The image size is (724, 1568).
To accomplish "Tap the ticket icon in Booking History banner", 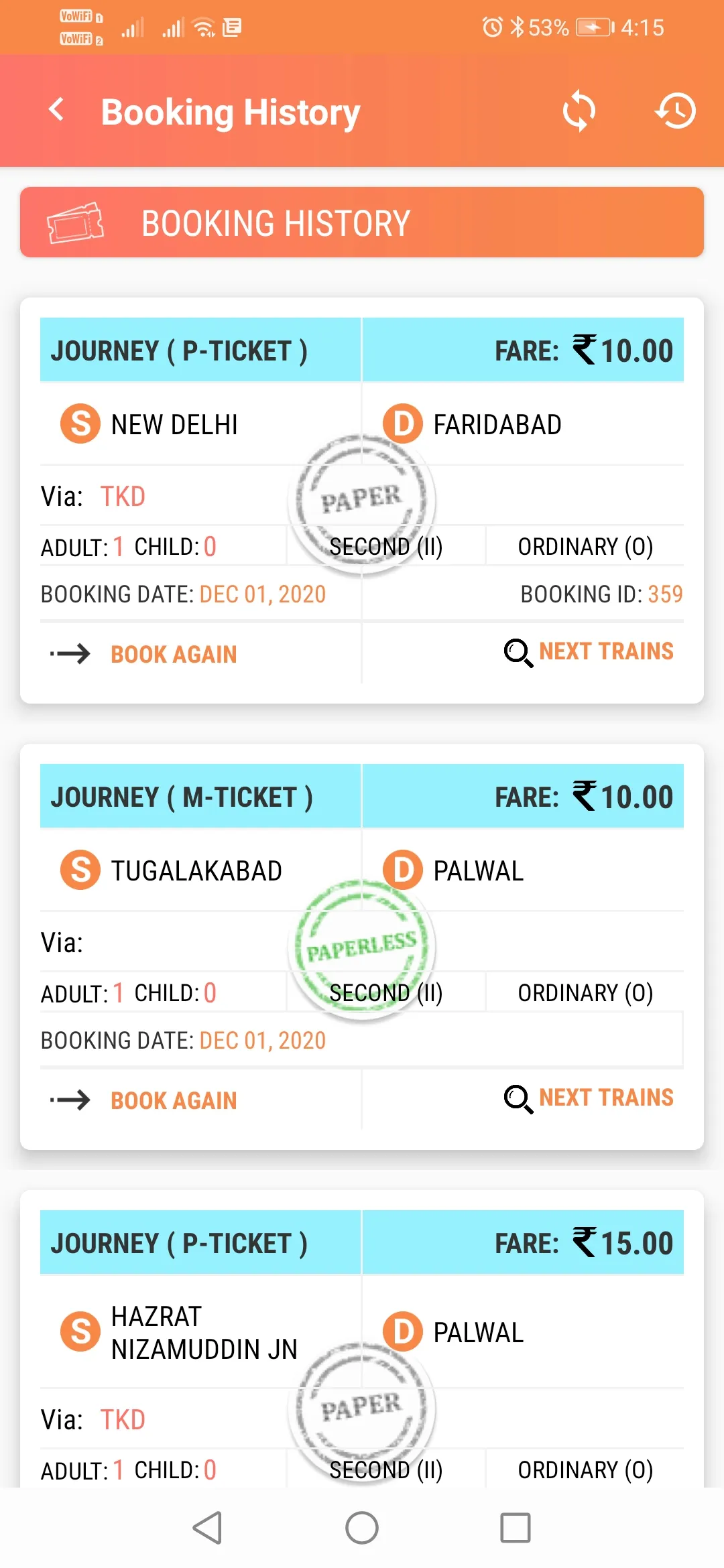I will 75,223.
